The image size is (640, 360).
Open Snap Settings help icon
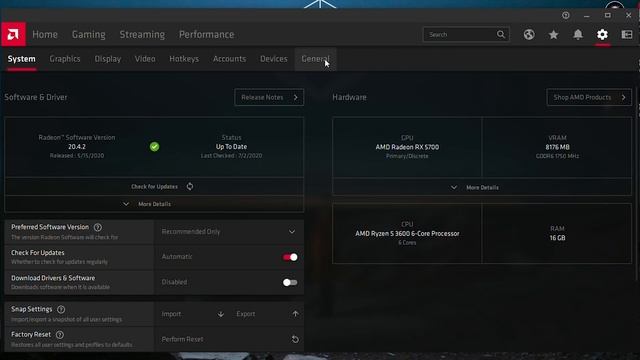(61, 309)
